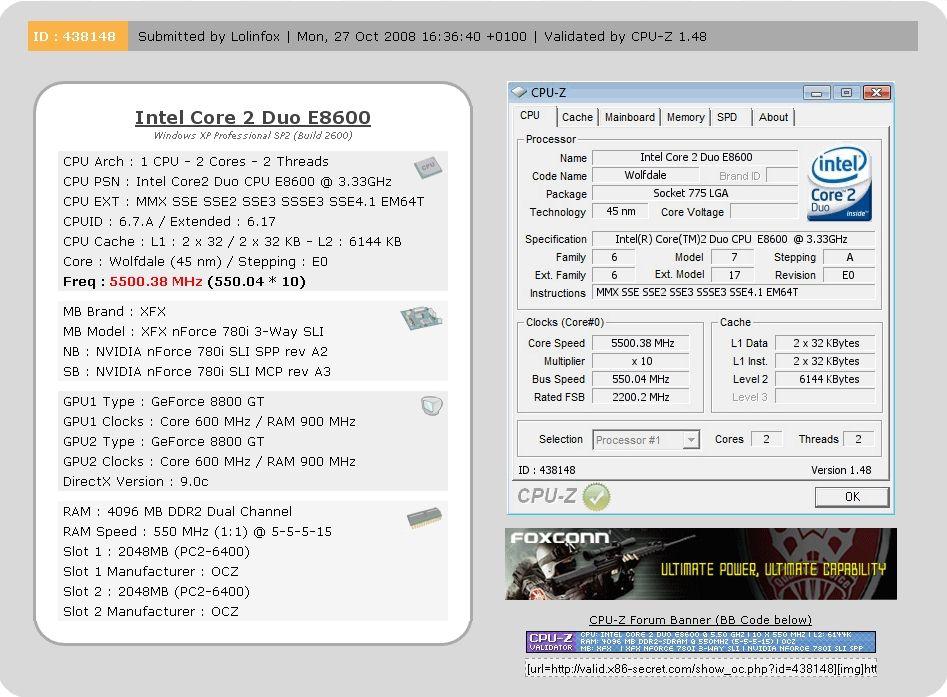Open the About tab
This screenshot has width=947, height=697.
[x=773, y=117]
